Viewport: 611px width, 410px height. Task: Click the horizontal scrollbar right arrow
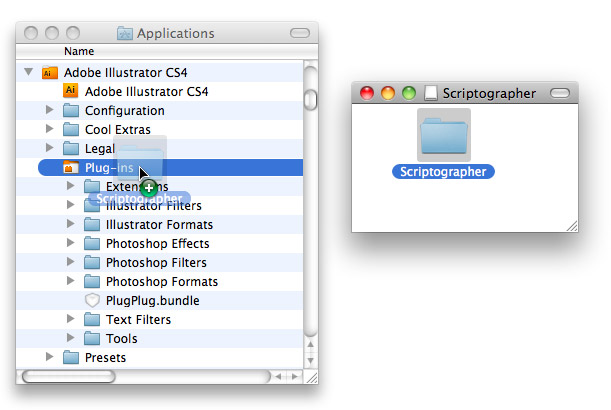295,376
